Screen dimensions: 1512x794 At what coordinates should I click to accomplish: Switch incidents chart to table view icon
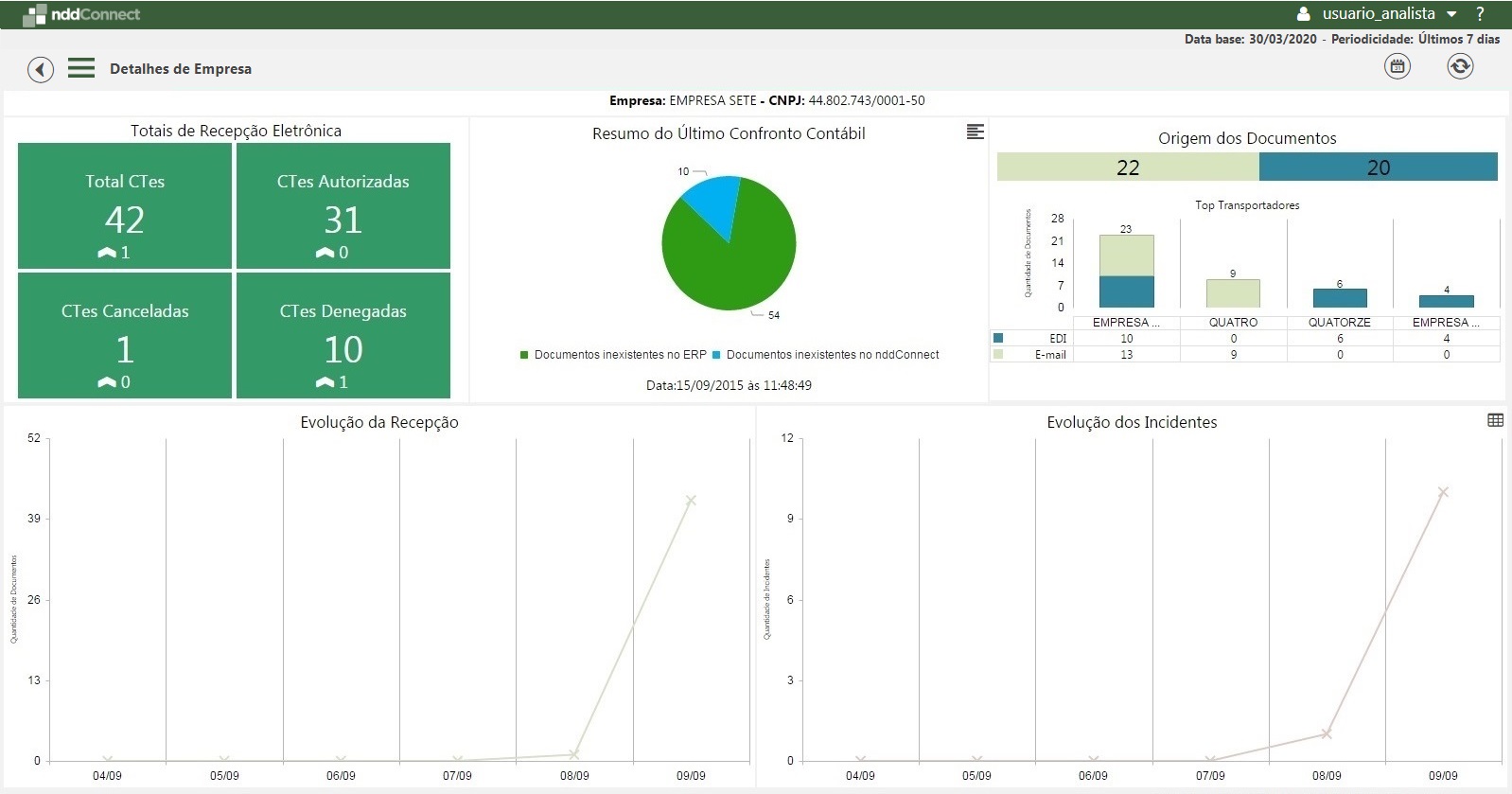point(1495,420)
